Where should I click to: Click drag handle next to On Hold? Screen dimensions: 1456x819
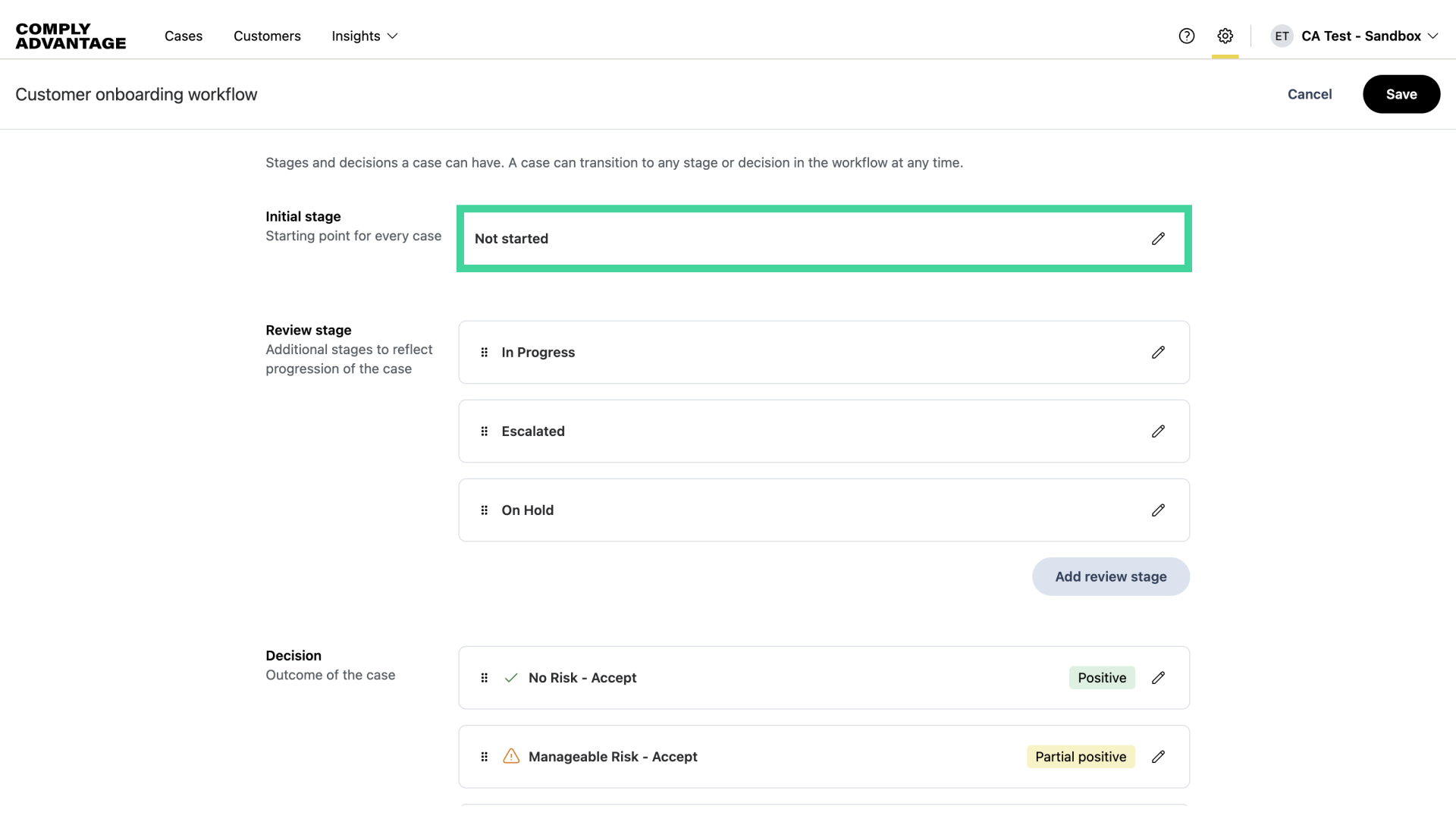[x=485, y=510]
